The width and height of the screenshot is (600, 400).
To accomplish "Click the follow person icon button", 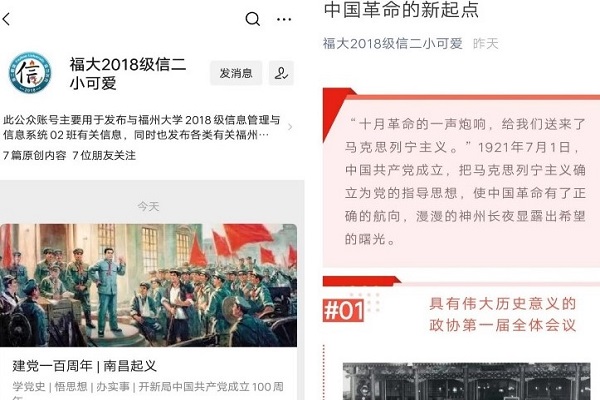I will [x=281, y=73].
